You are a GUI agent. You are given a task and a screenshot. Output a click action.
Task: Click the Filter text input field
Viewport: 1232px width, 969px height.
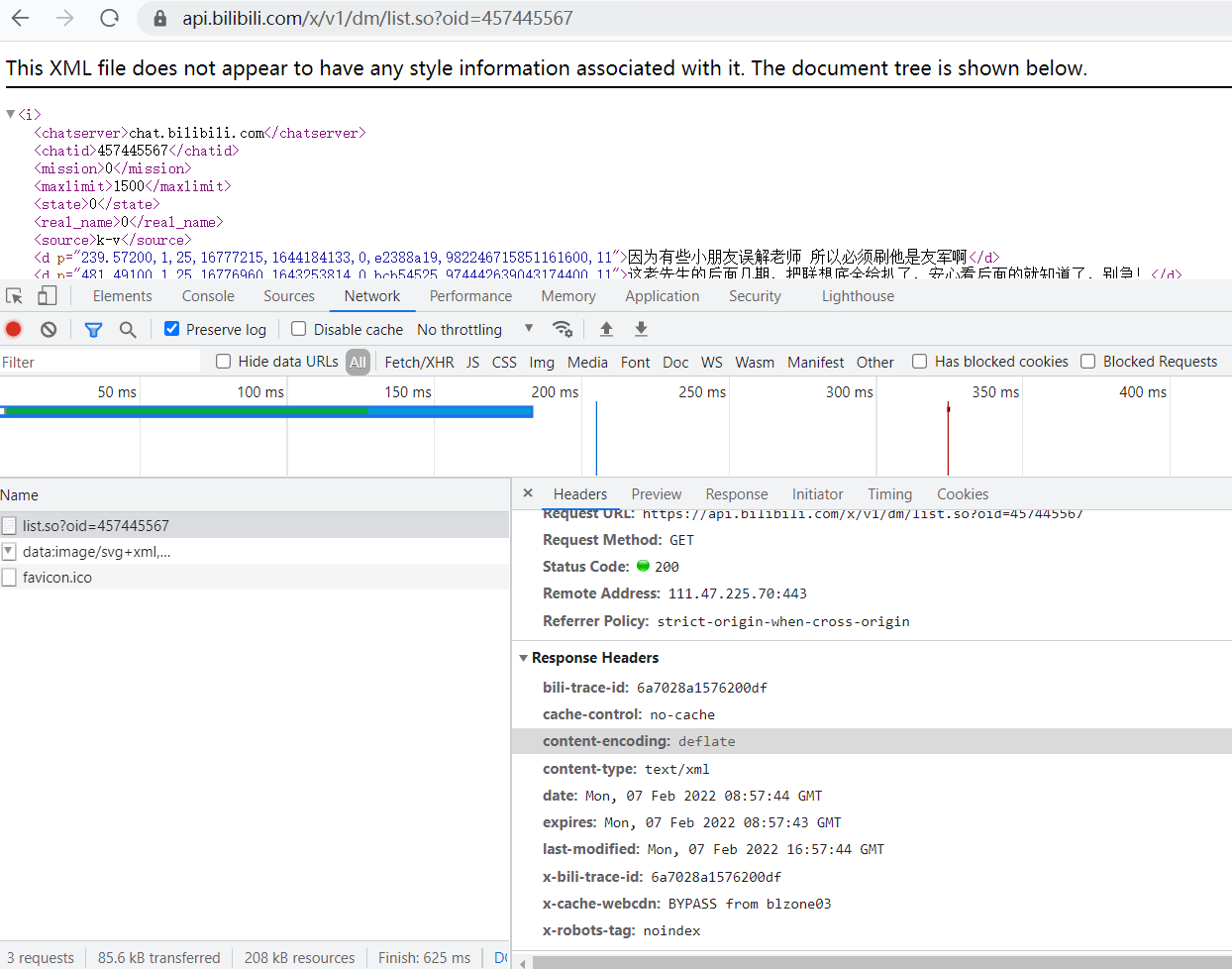click(99, 363)
